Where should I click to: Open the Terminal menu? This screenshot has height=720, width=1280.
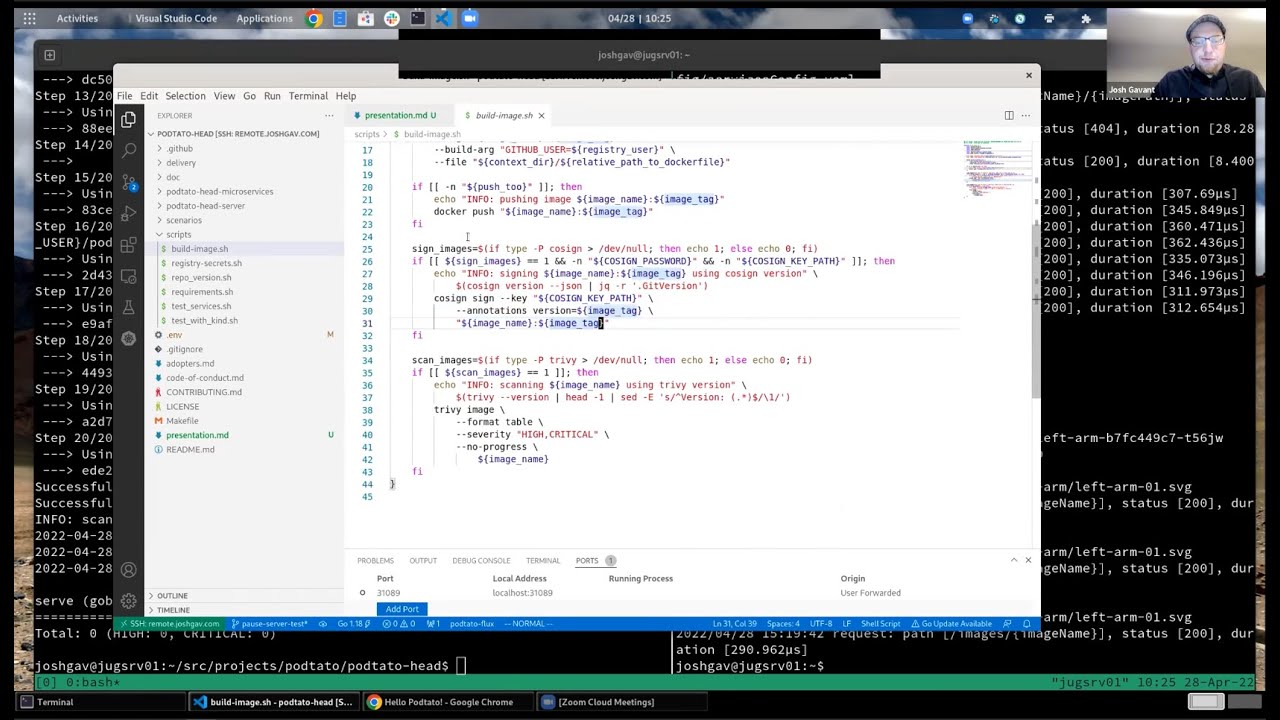click(308, 96)
